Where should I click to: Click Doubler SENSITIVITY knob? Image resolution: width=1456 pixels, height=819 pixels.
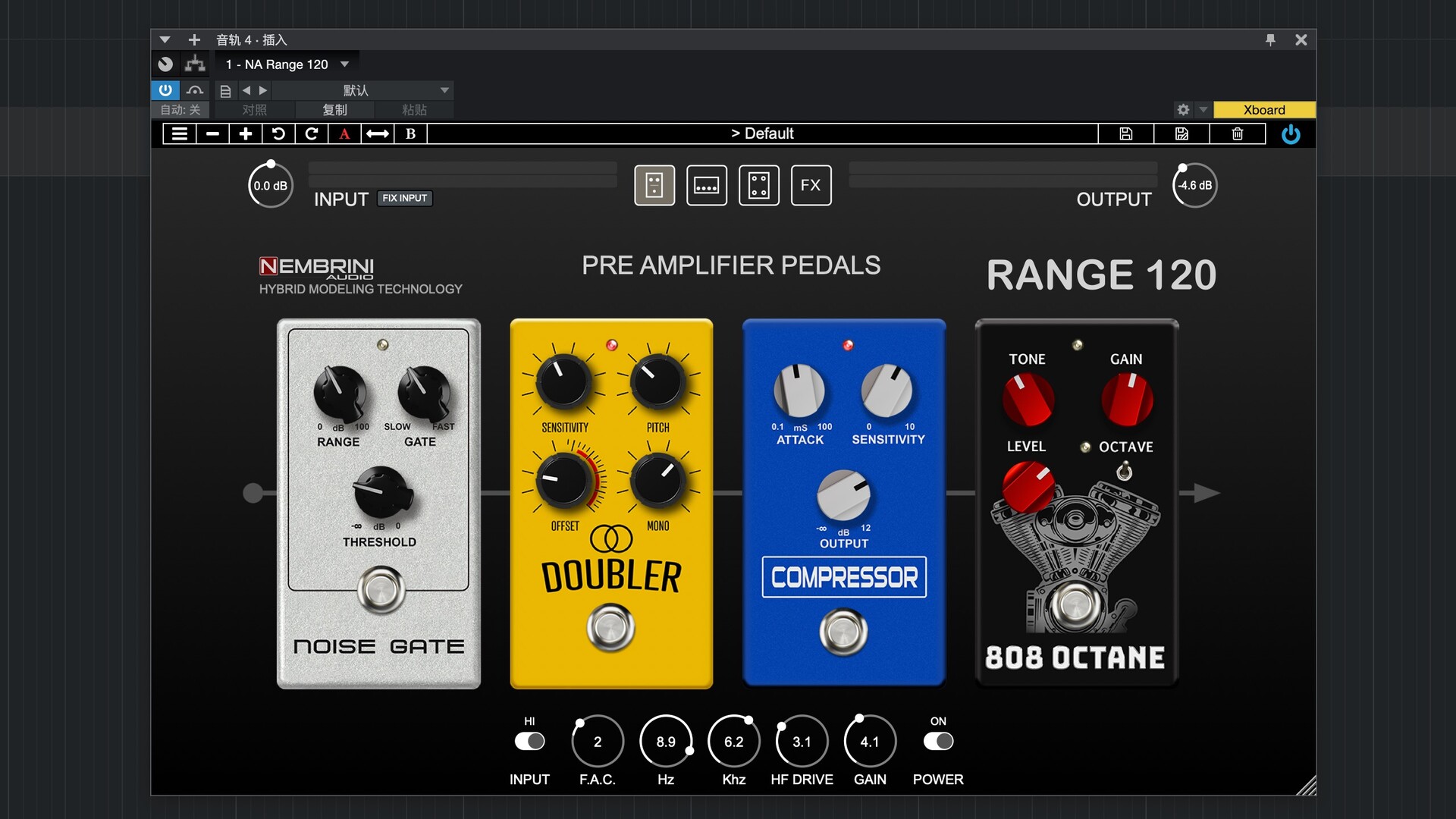[564, 381]
